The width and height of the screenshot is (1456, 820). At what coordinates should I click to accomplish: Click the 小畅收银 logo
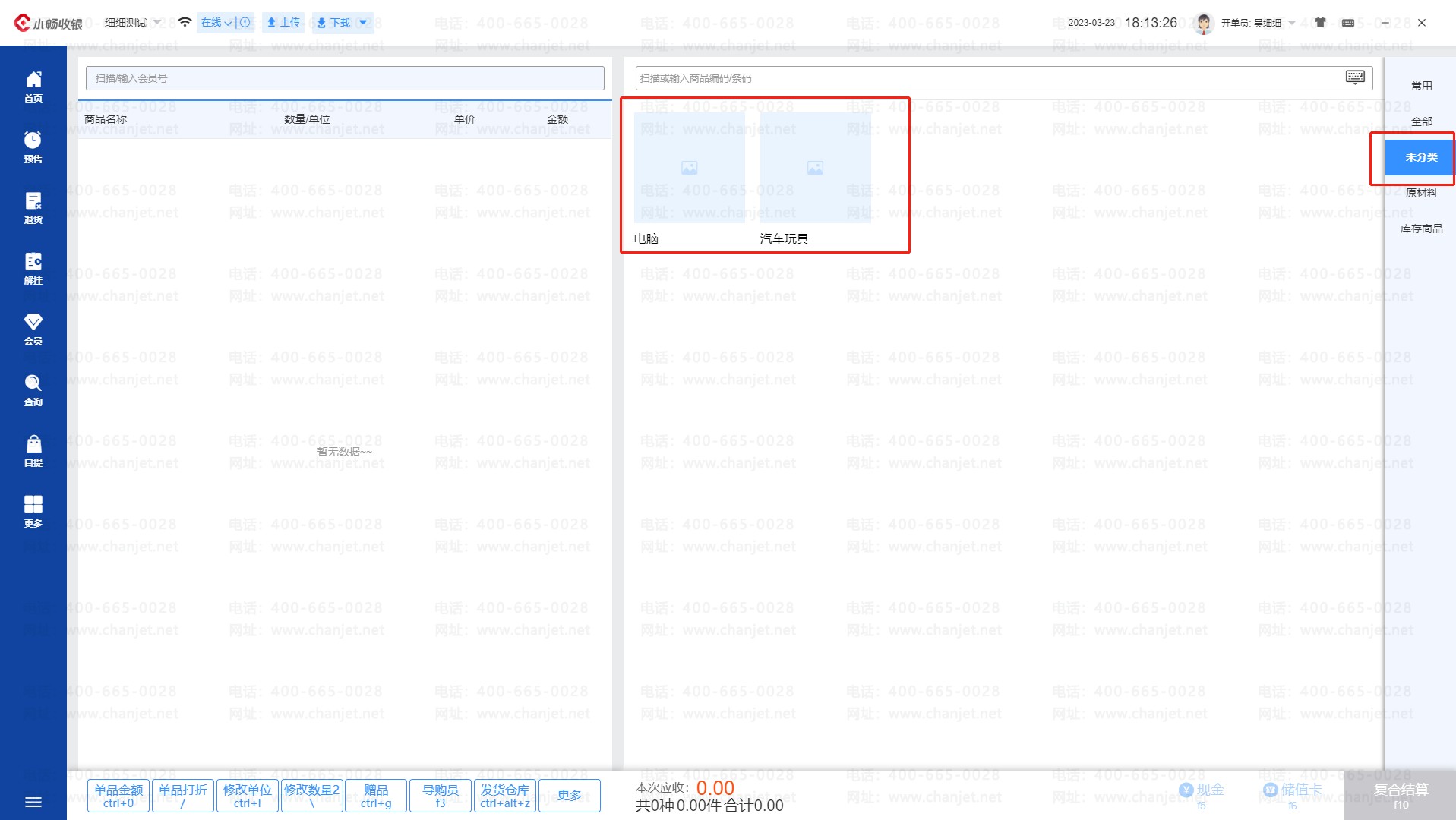(48, 23)
